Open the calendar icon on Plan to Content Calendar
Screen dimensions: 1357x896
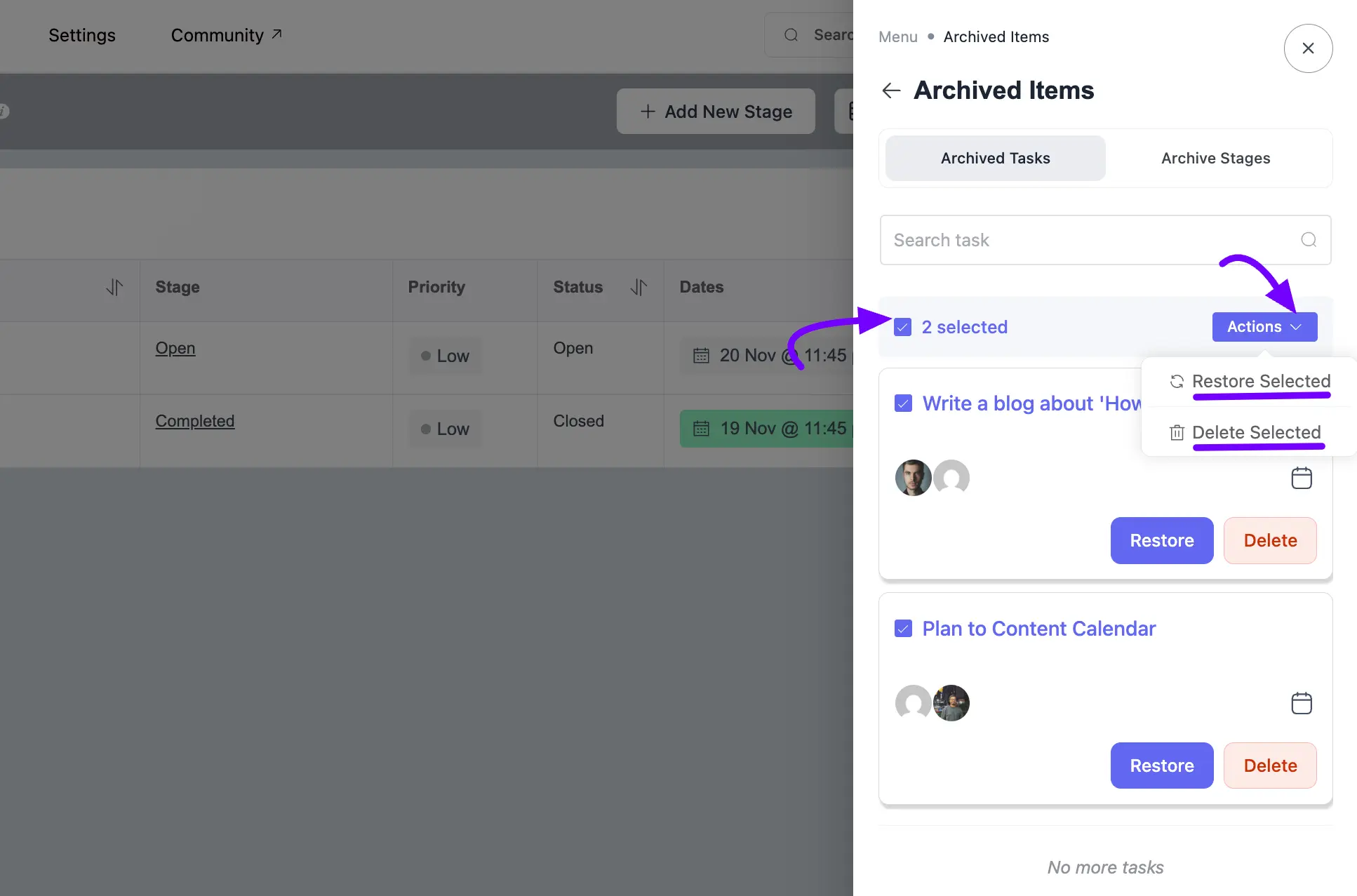(x=1302, y=703)
